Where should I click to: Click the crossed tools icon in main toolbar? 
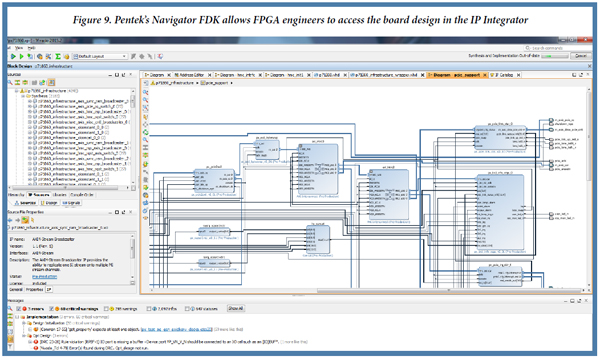pyautogui.click(x=49, y=56)
